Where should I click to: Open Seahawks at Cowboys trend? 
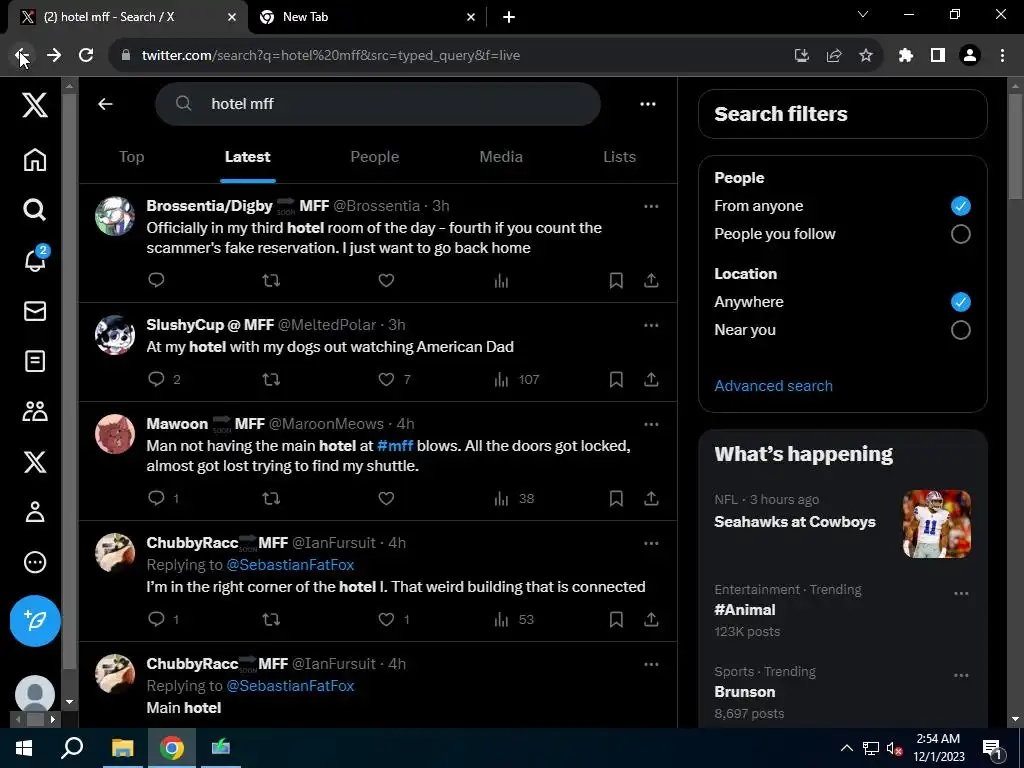click(x=795, y=522)
